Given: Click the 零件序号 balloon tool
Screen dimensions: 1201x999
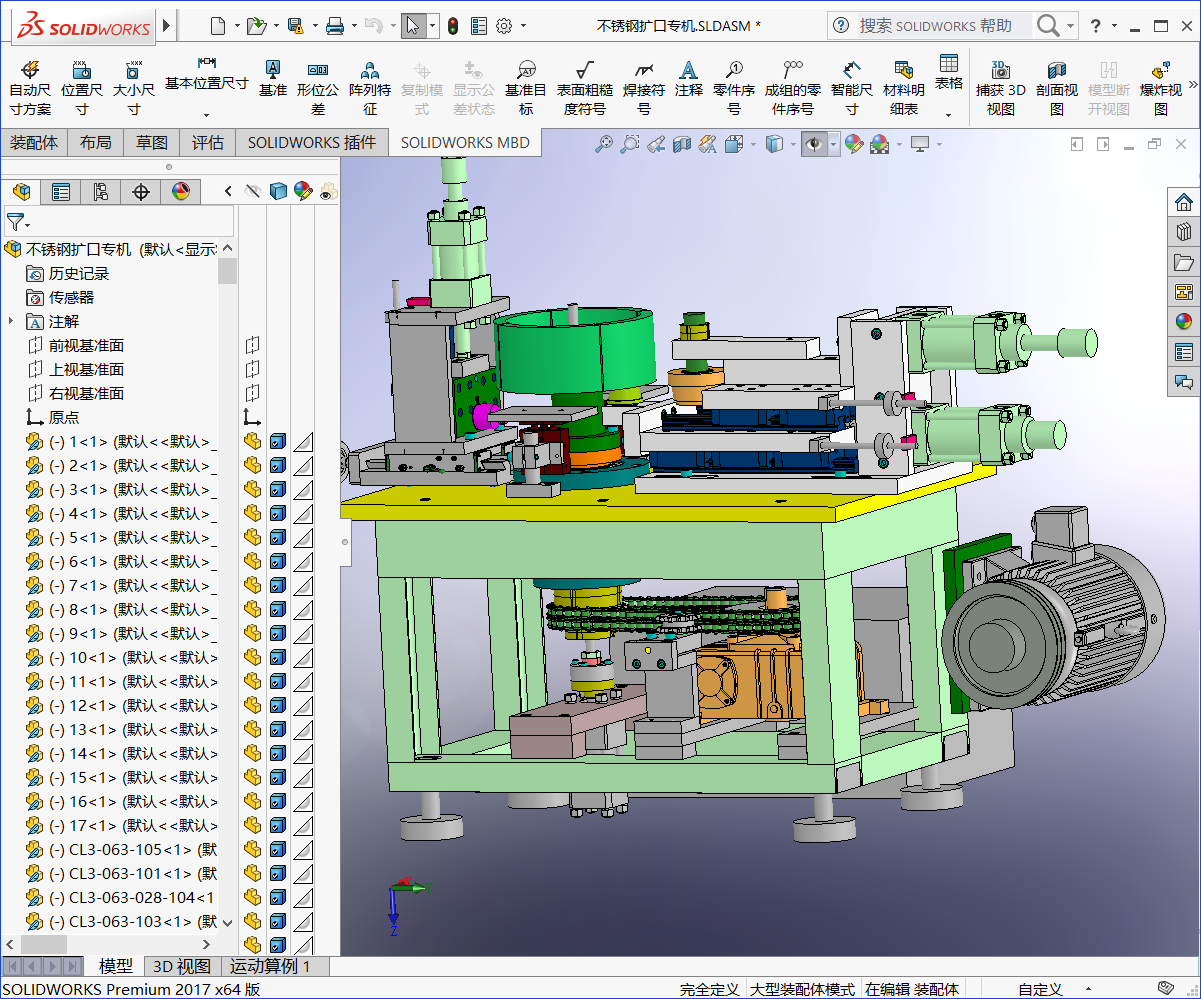Looking at the screenshot, I should click(x=734, y=88).
